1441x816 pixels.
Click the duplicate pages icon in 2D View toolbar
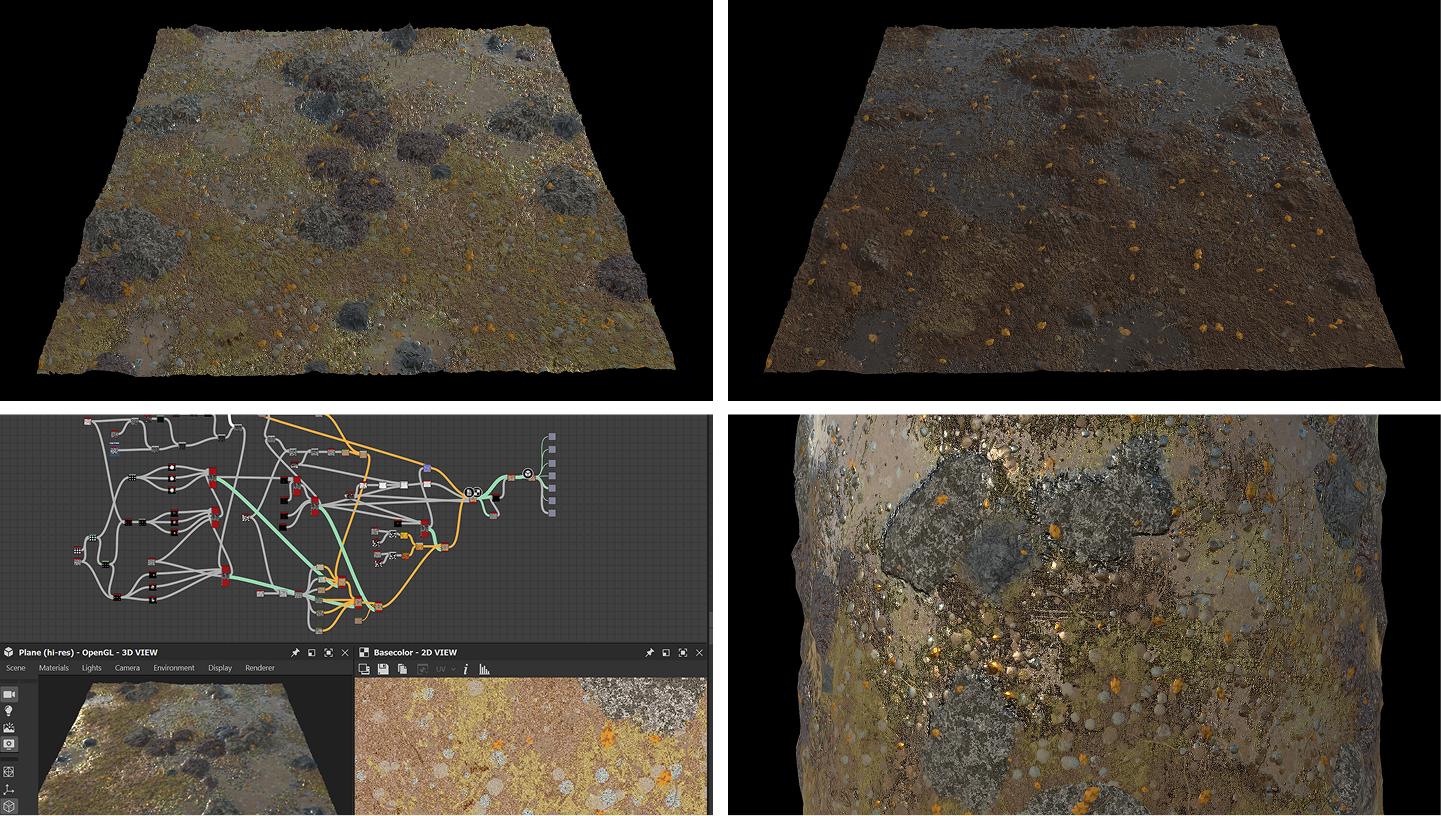[x=402, y=668]
